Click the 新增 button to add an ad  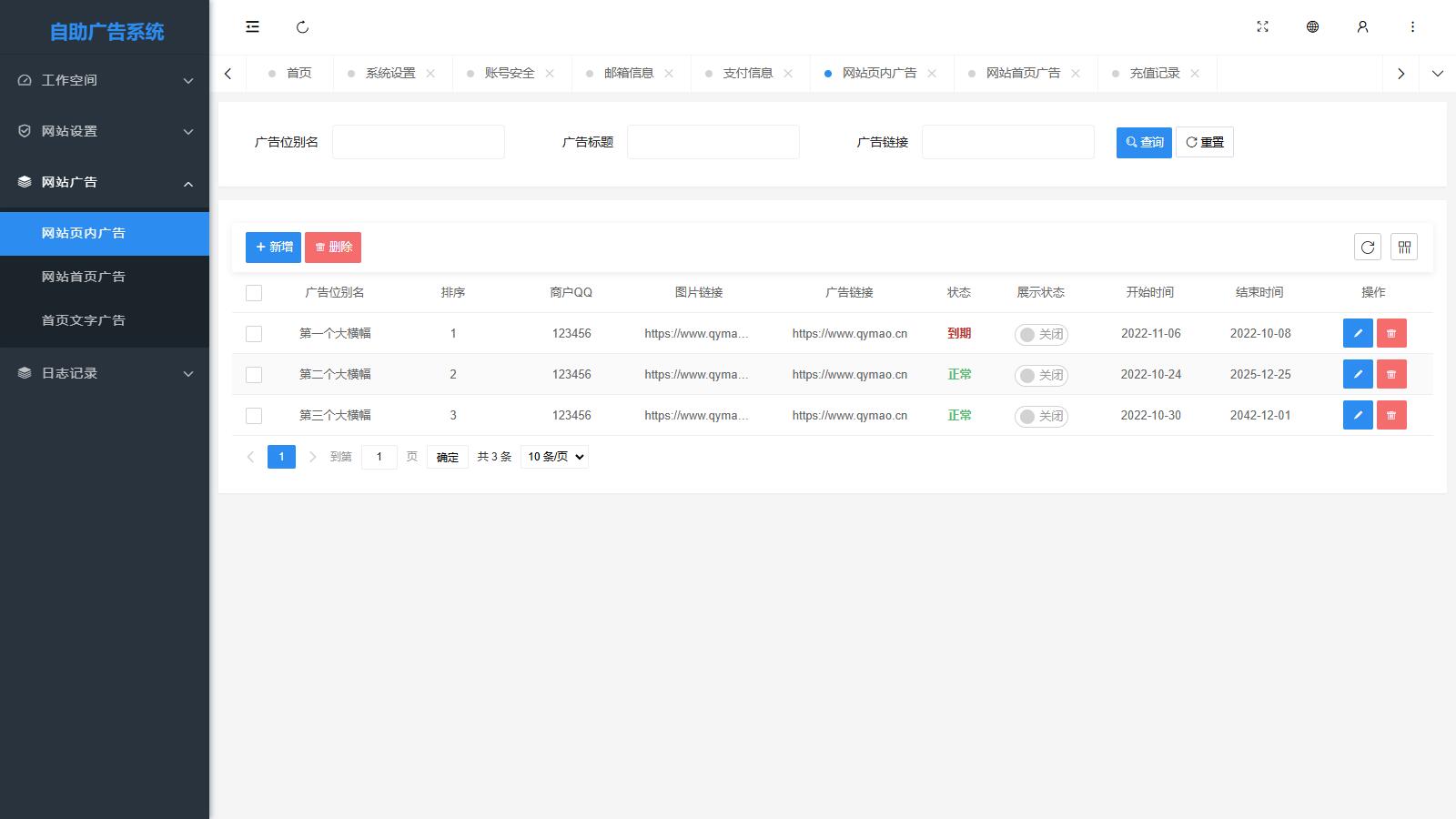(273, 247)
